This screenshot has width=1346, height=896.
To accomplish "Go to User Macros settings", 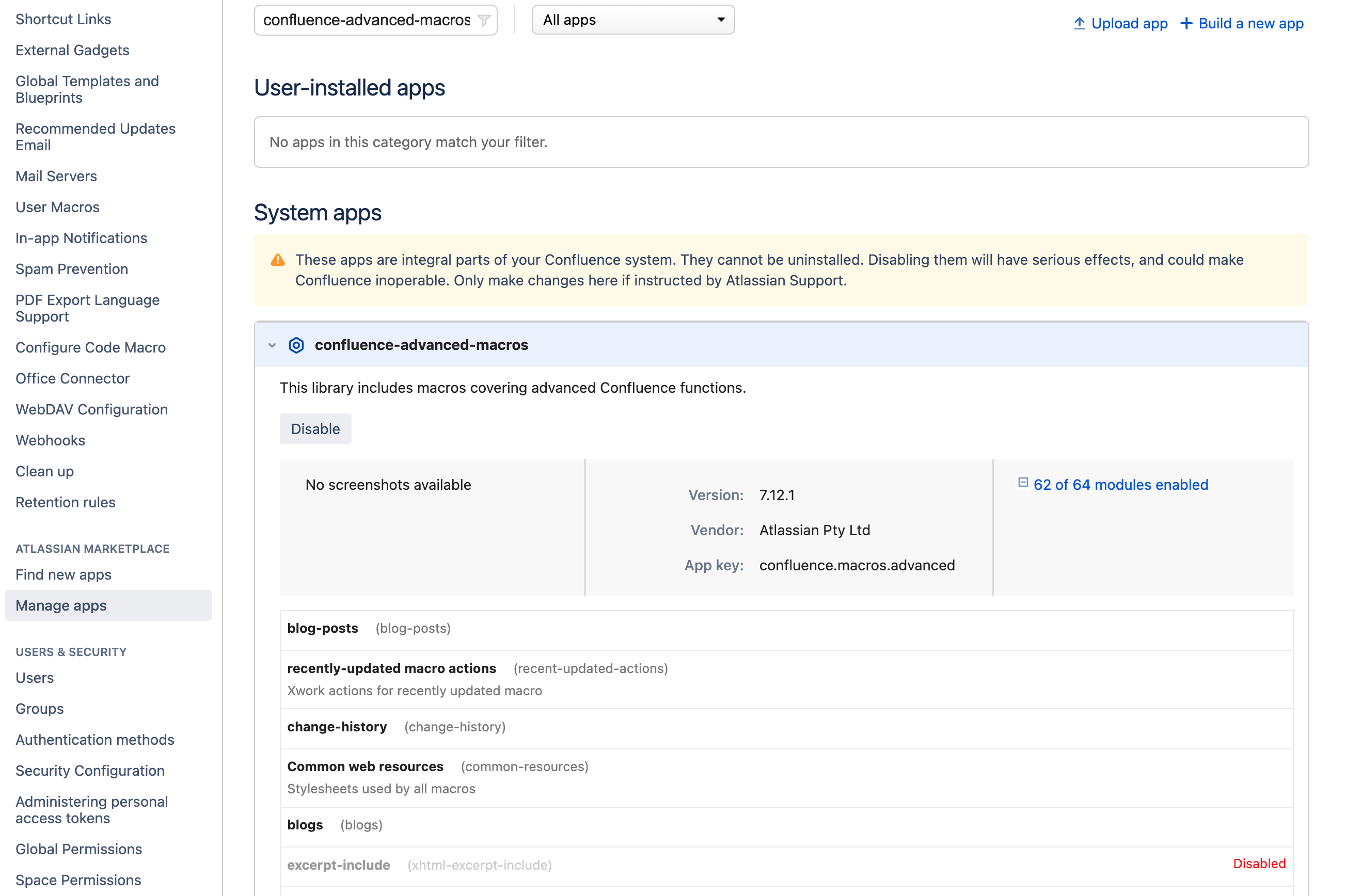I will coord(57,207).
